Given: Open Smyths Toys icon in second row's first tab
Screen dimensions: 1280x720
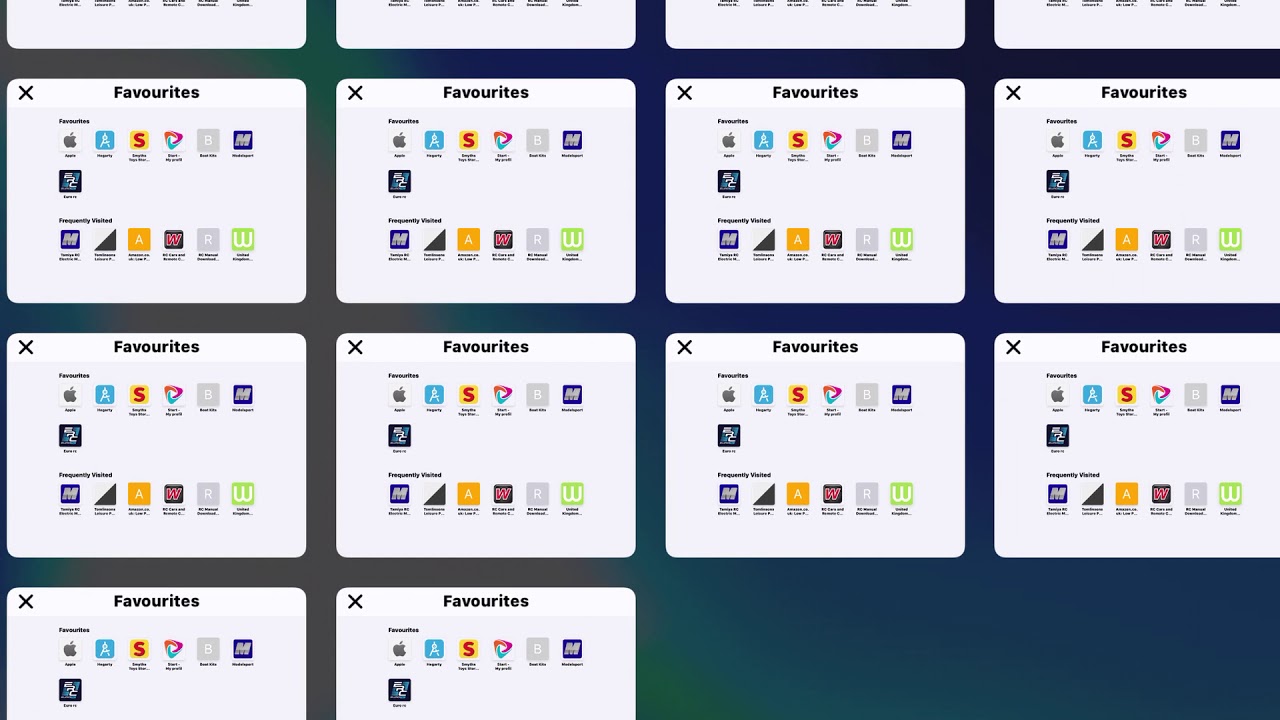Looking at the screenshot, I should (x=139, y=140).
